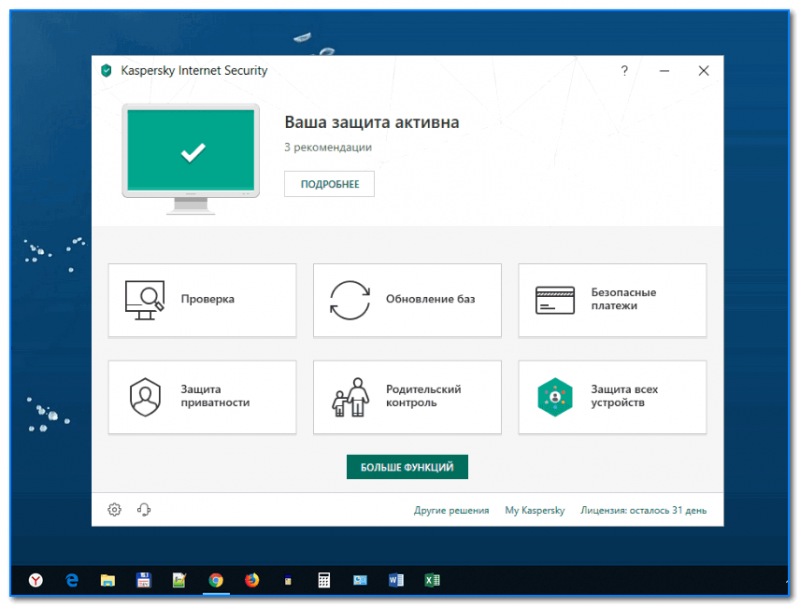Open the notepad-with-pencil app on taskbar
The height and width of the screenshot is (607, 800).
point(180,580)
